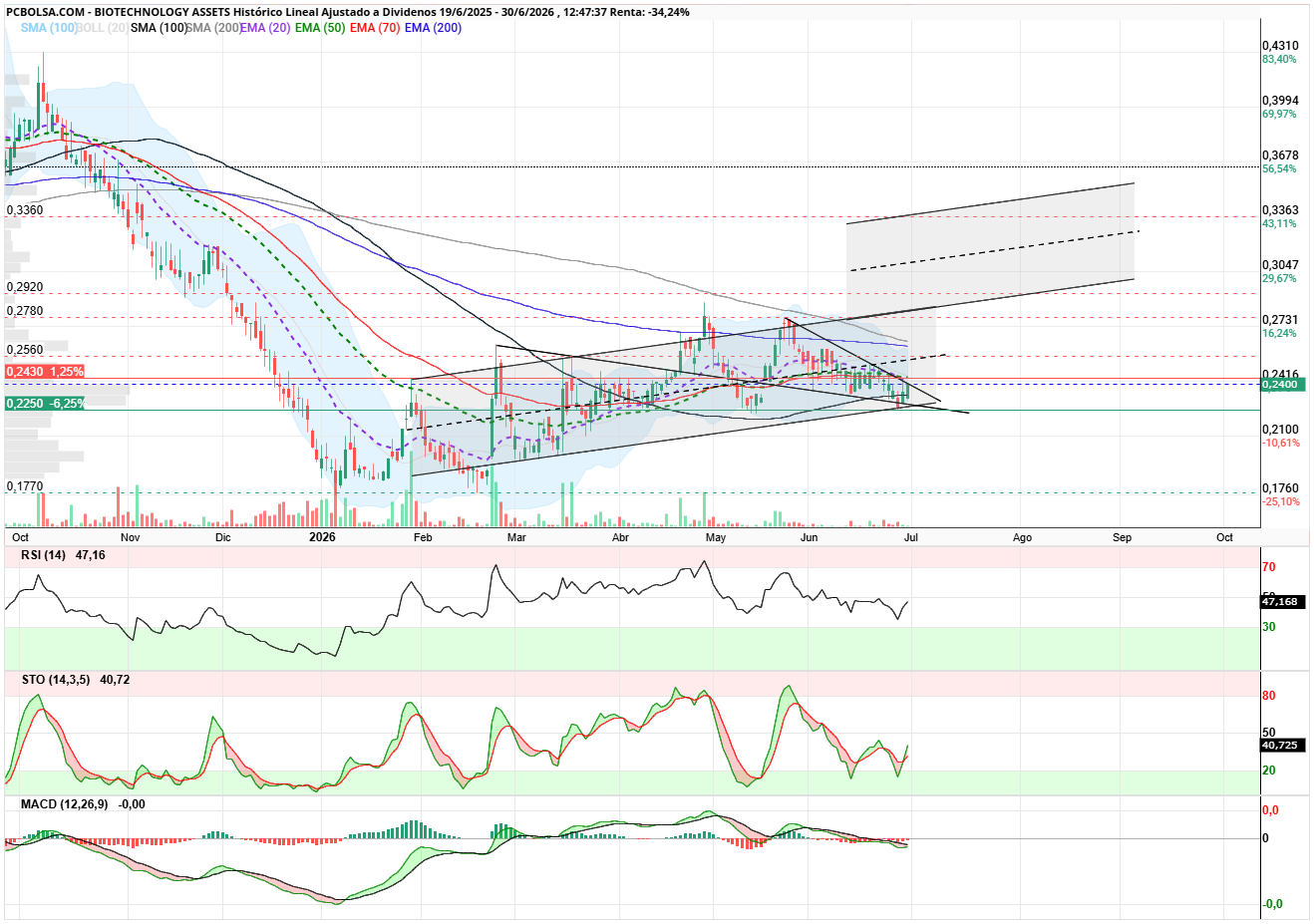This screenshot has height=924, width=1314.
Task: Click the 16,24% percentage axis label
Action: [x=1279, y=334]
